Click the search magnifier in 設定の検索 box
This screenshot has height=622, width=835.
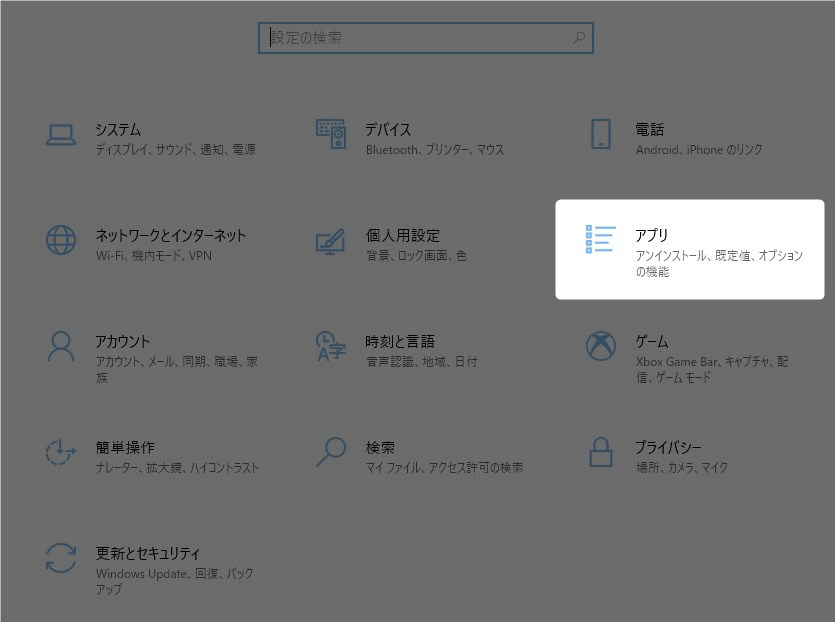[578, 38]
